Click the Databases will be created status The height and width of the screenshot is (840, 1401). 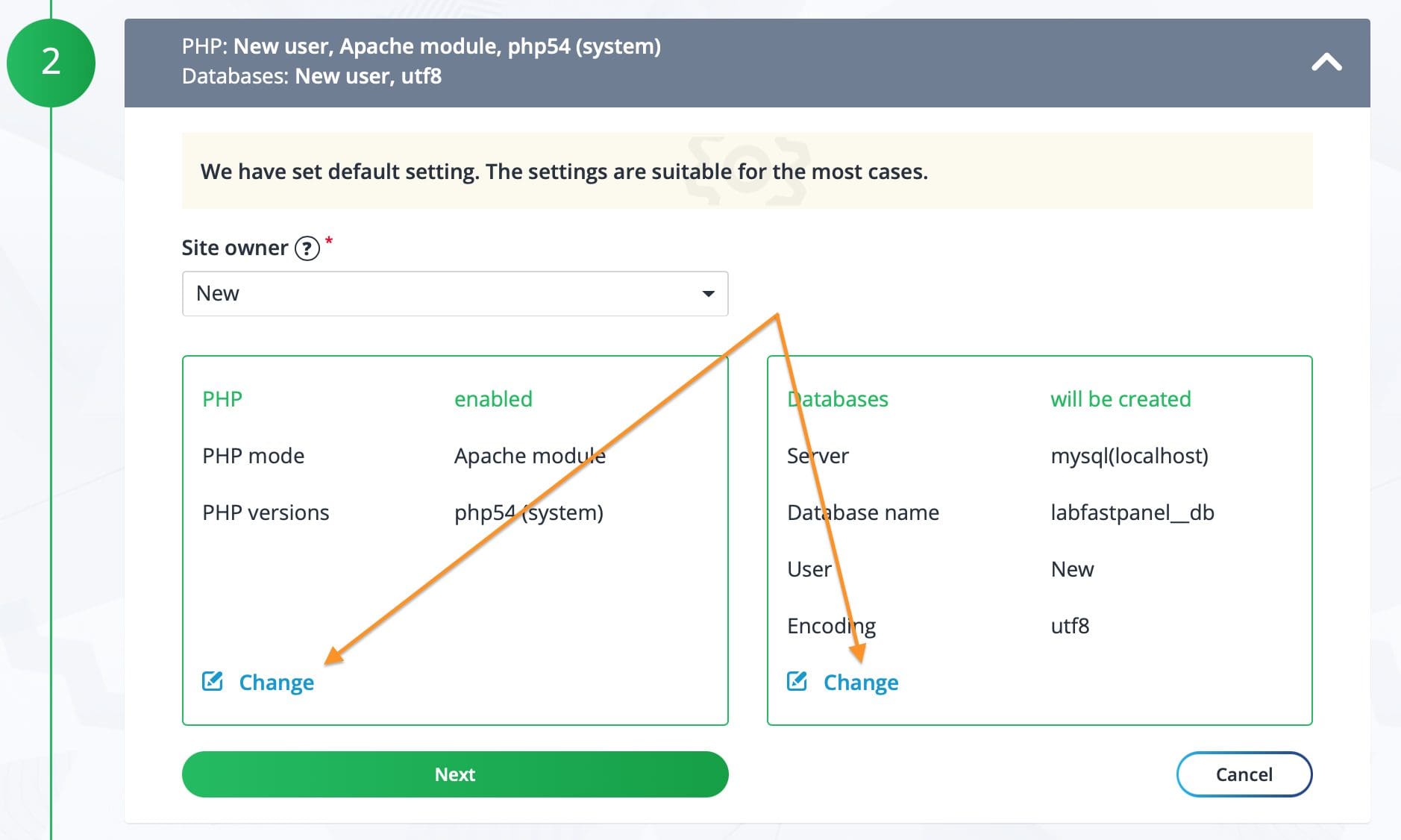pyautogui.click(x=1120, y=399)
